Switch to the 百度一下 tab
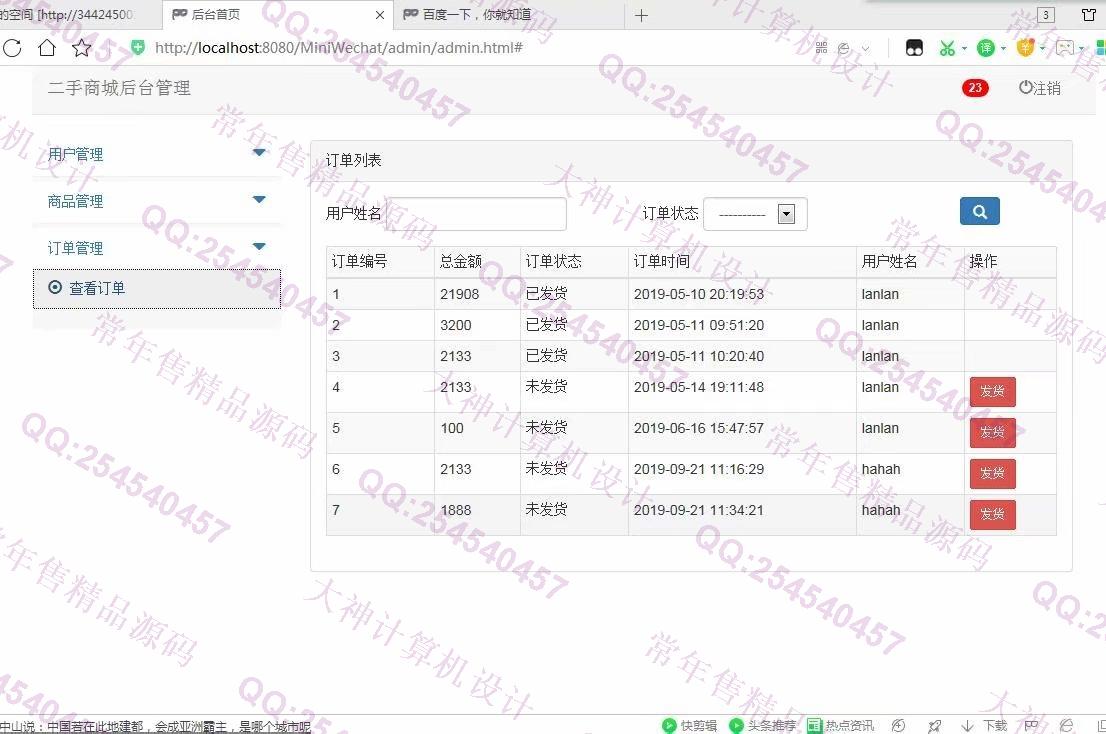This screenshot has width=1106, height=734. pyautogui.click(x=508, y=15)
